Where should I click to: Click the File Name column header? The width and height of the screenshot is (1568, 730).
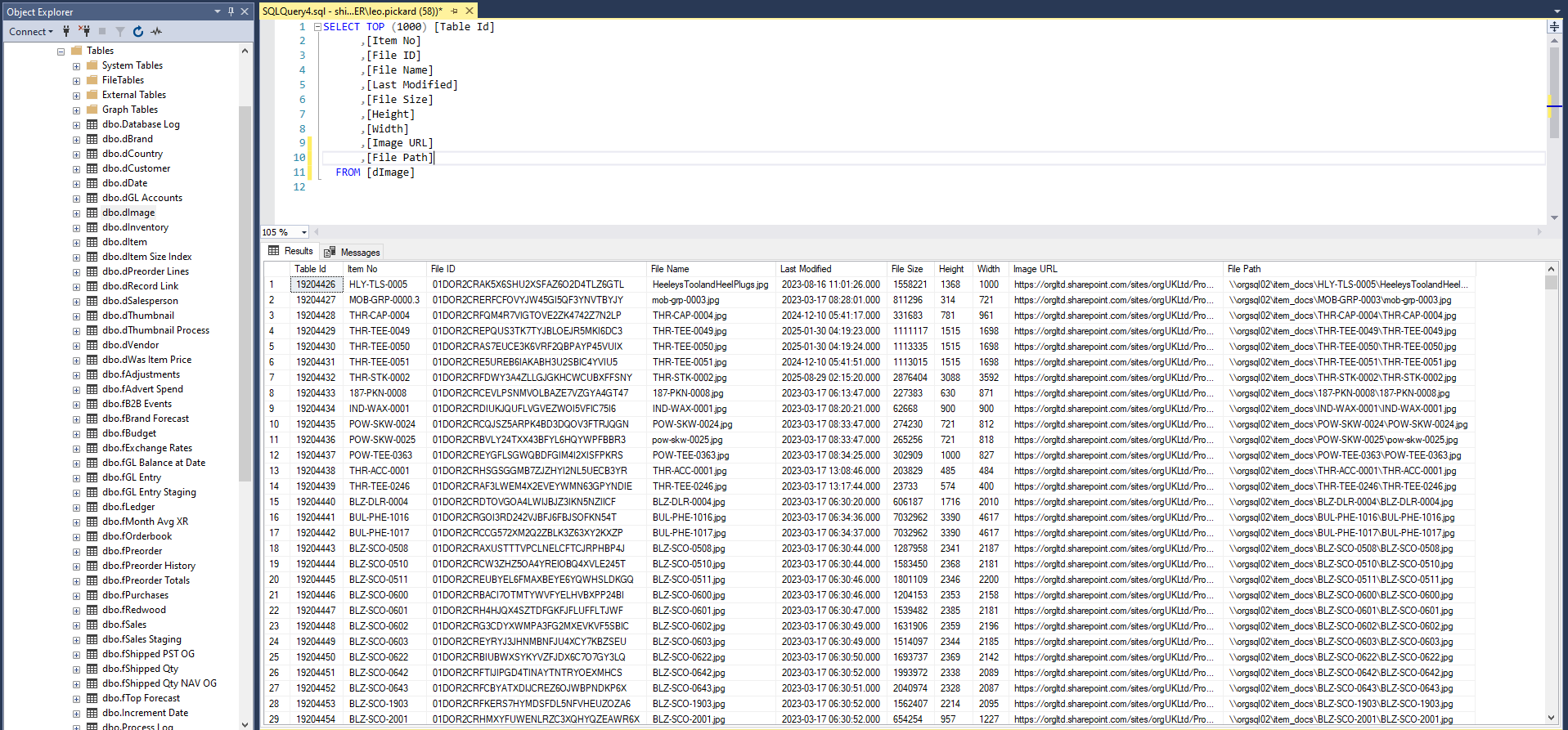pyautogui.click(x=670, y=269)
